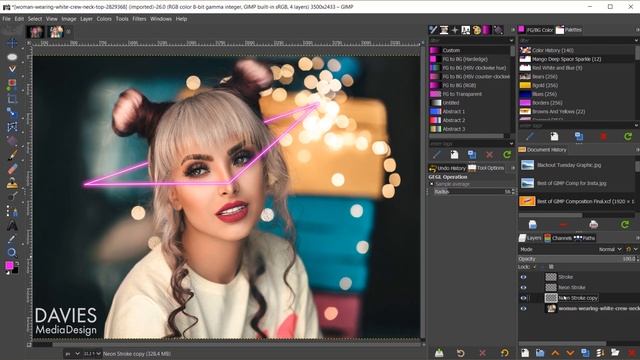Image resolution: width=640 pixels, height=360 pixels.
Task: Select the Crop tool
Action: point(12,98)
